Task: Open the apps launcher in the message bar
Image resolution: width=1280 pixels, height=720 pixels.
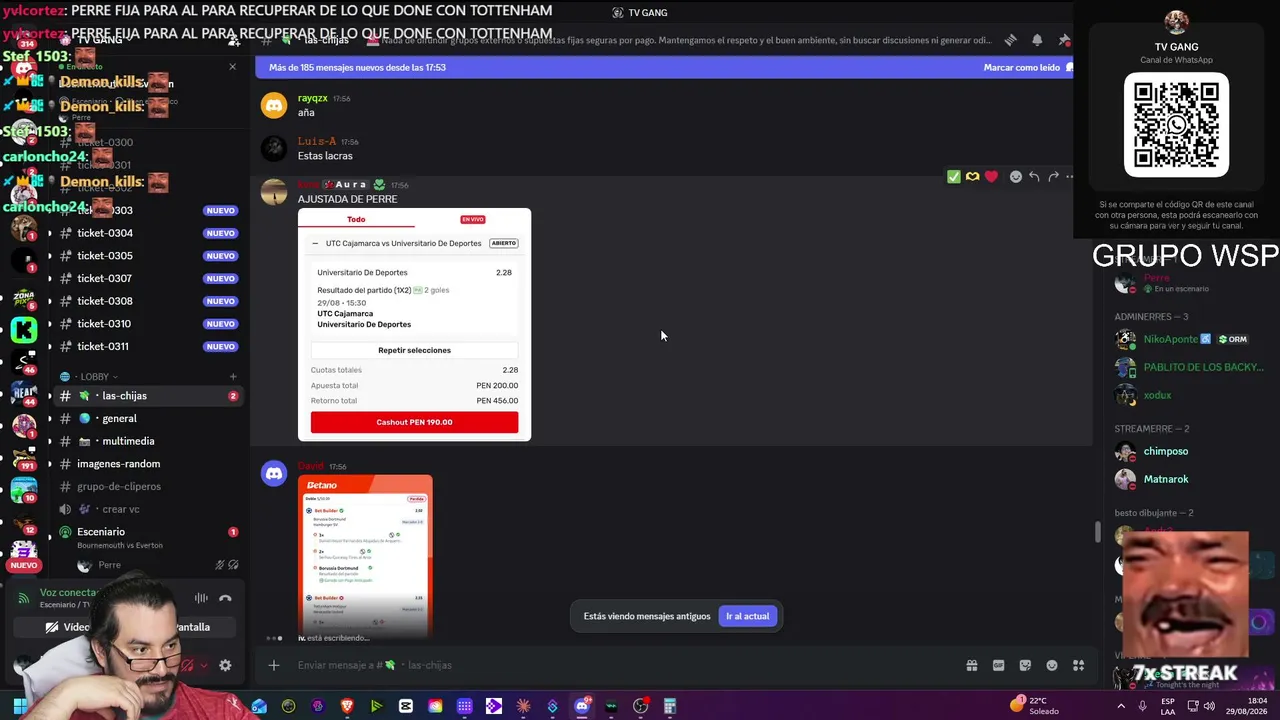Action: click(1079, 665)
